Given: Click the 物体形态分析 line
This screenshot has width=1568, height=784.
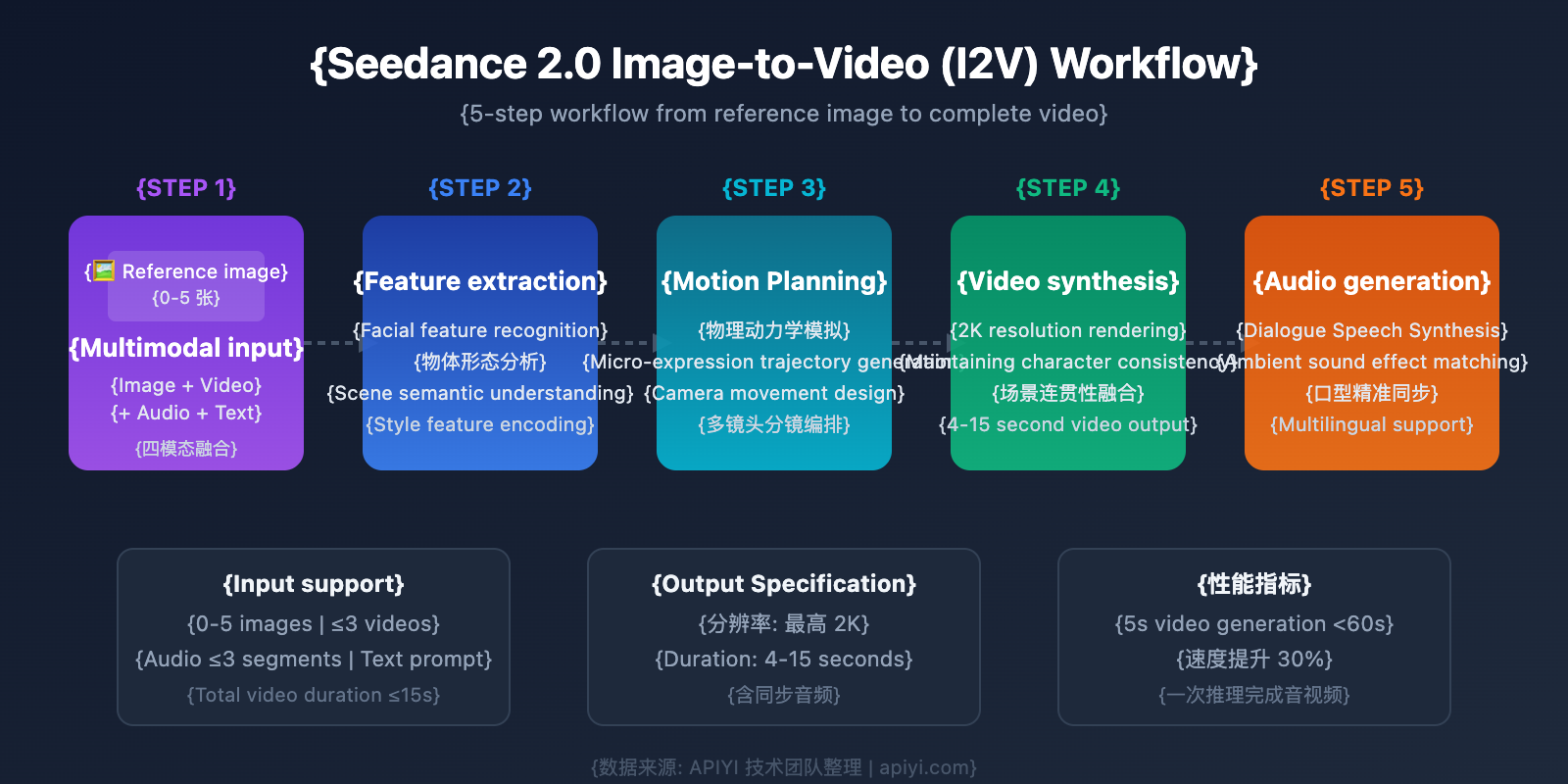Looking at the screenshot, I should click(x=480, y=362).
